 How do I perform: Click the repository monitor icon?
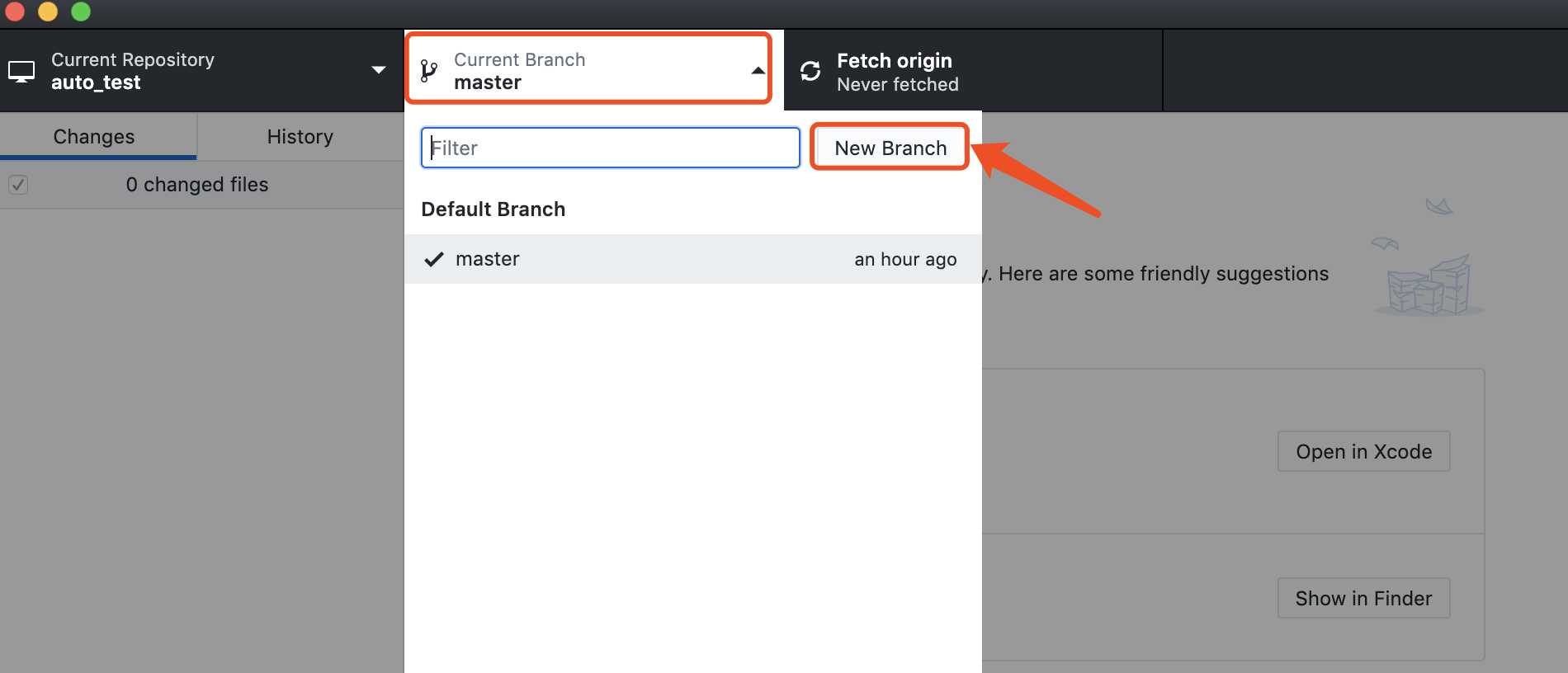point(21,72)
